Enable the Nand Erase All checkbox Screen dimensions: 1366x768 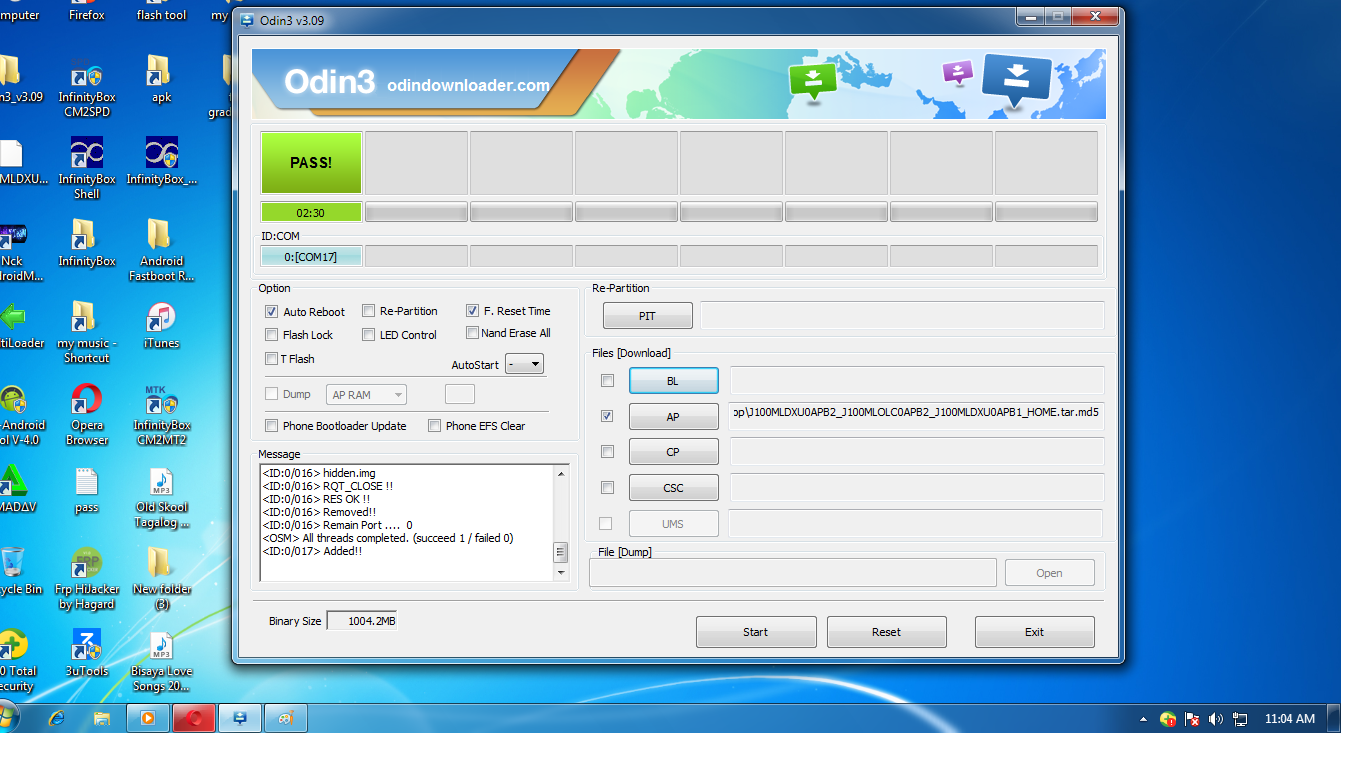[473, 333]
